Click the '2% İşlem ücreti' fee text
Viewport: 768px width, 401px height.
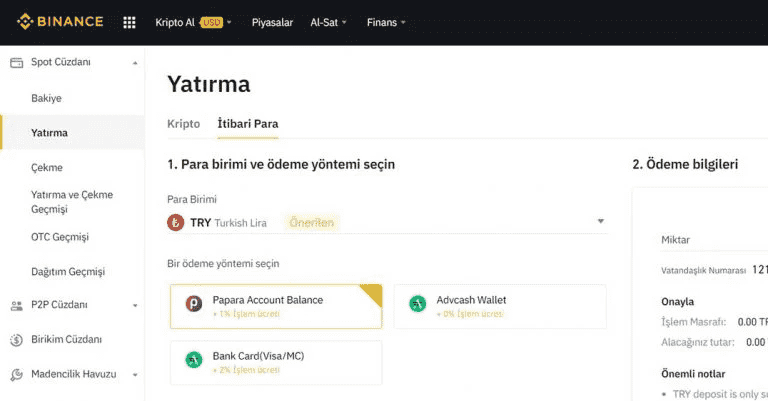click(x=246, y=370)
